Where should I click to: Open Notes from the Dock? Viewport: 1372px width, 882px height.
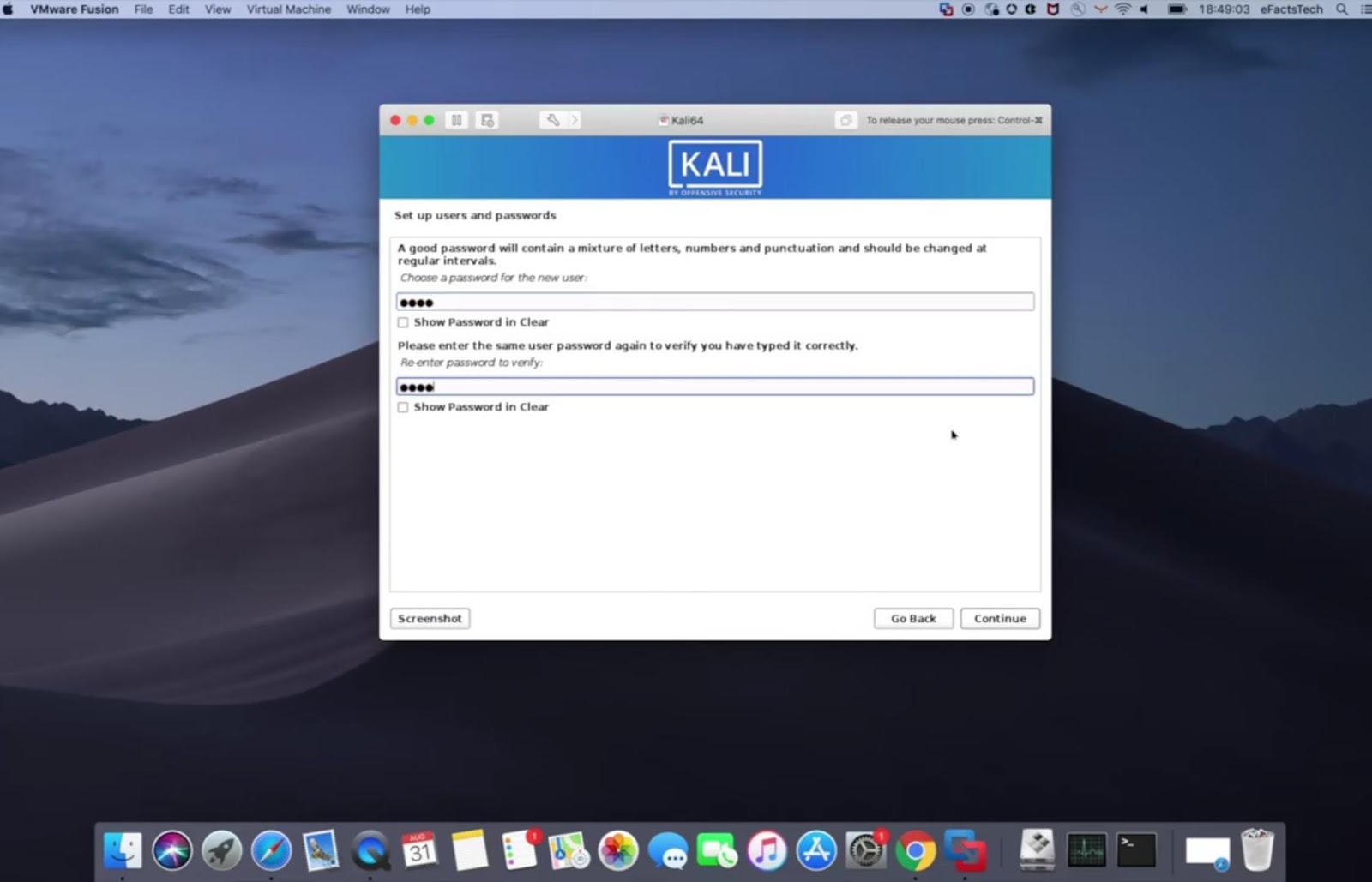(x=470, y=850)
